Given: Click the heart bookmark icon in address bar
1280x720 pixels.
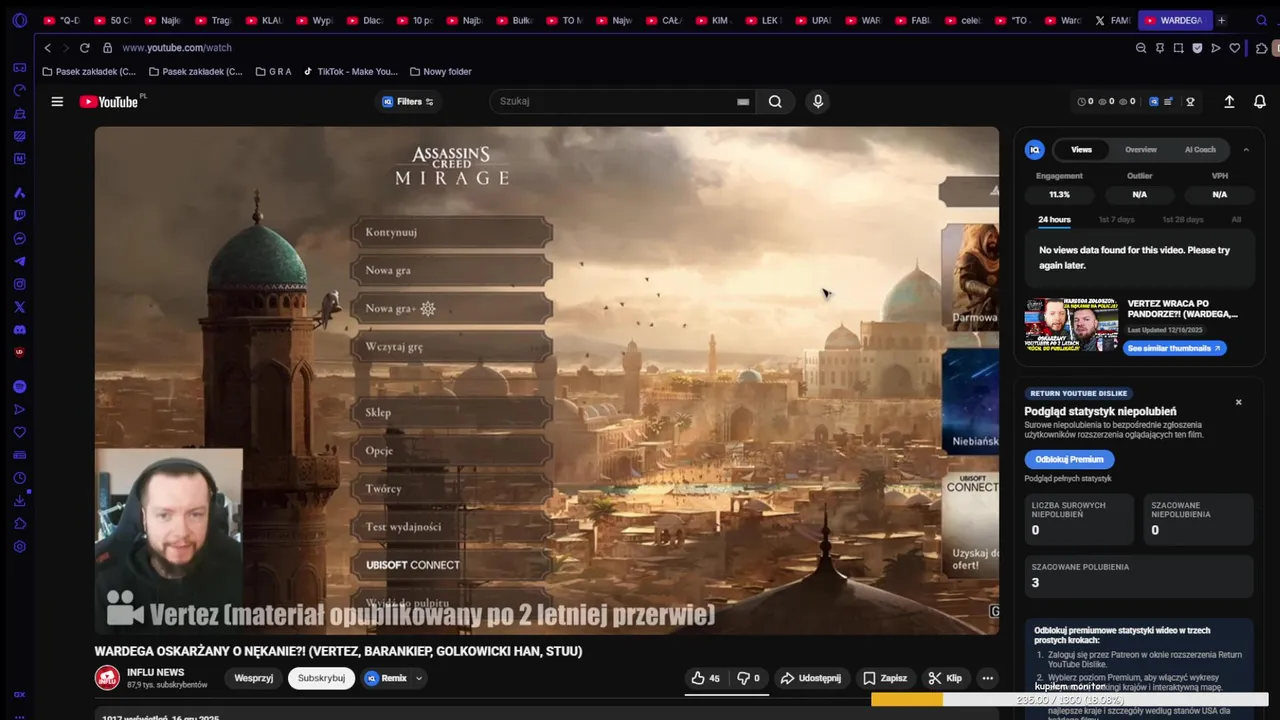Looking at the screenshot, I should click(1235, 48).
